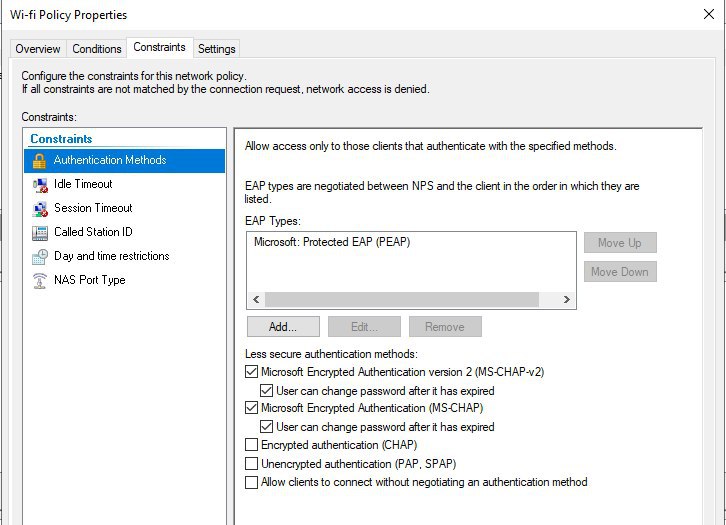Click the EAP Types list right scroll arrow
Image resolution: width=726 pixels, height=525 pixels.
point(567,300)
